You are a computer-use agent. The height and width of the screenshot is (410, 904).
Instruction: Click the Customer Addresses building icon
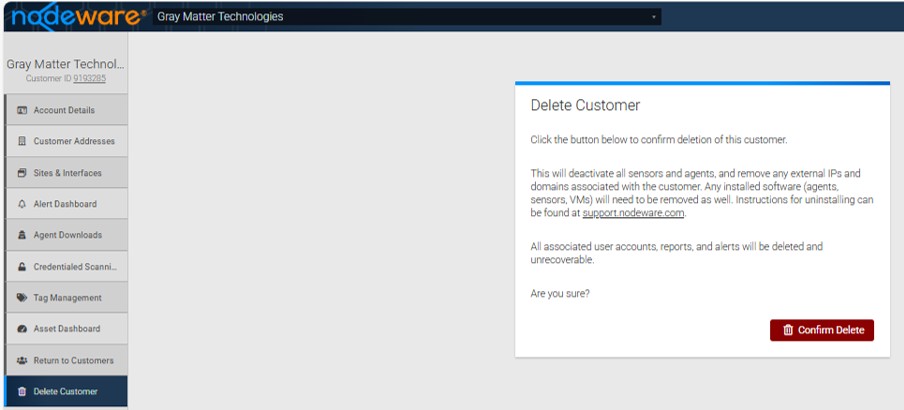(22, 141)
